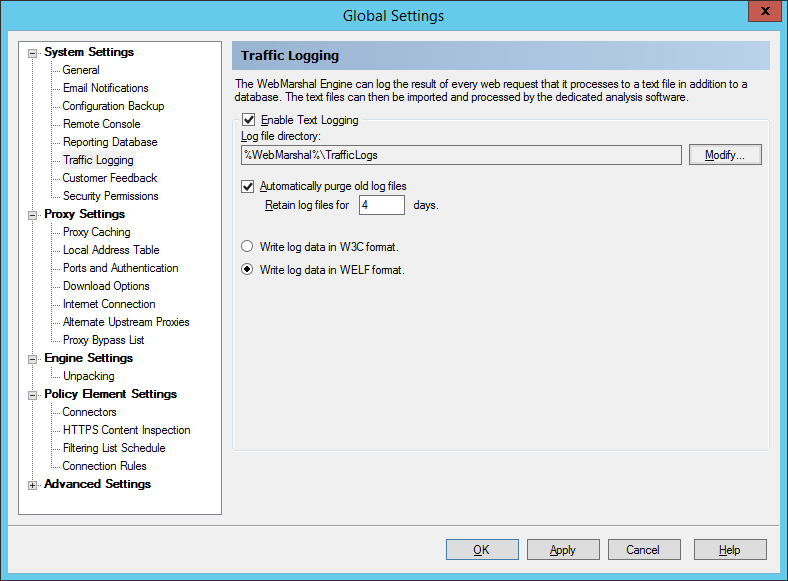Expand the Advanced Settings tree node

[33, 486]
